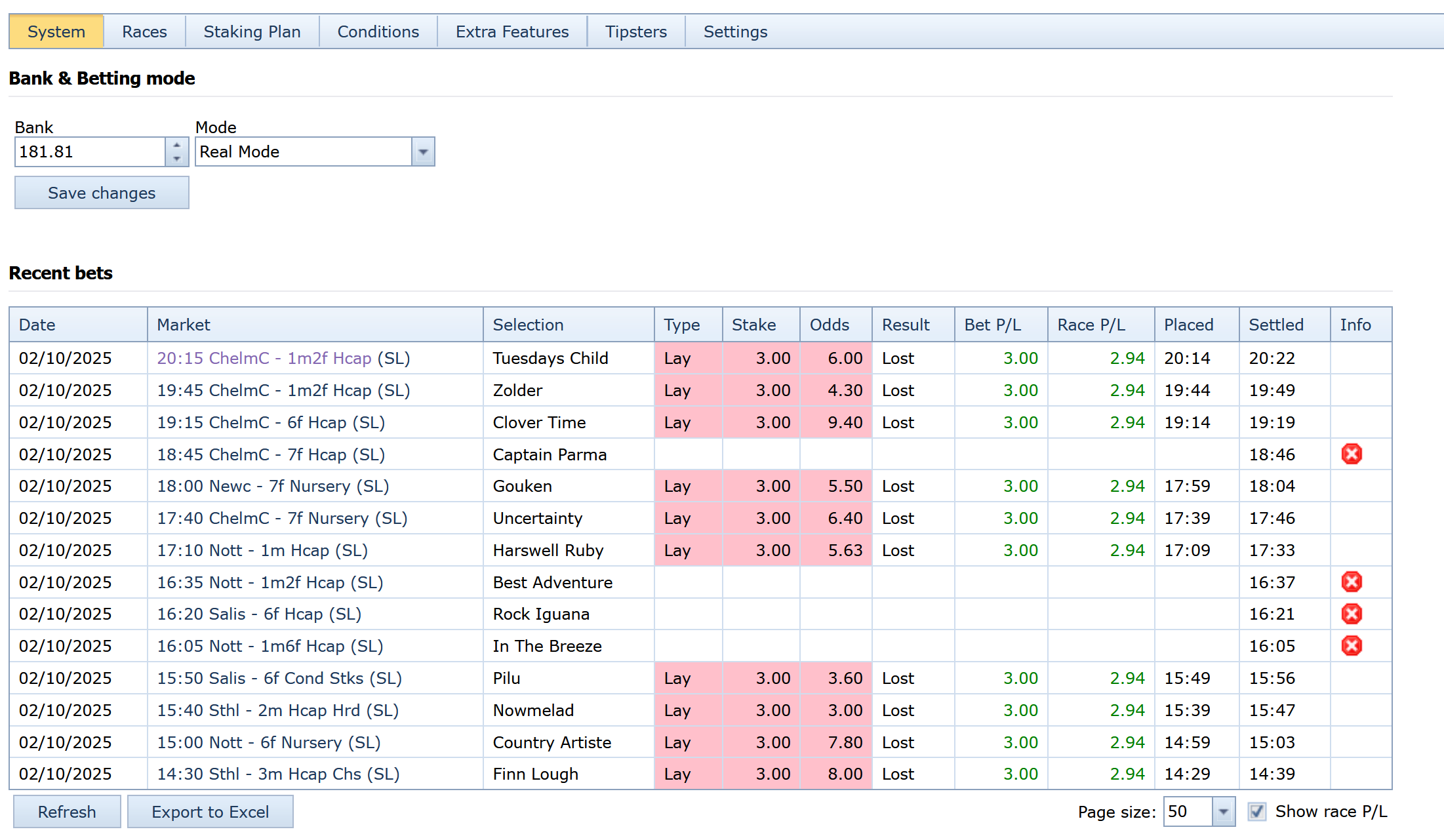Click the Refresh button
This screenshot has width=1444, height=840.
click(x=67, y=812)
